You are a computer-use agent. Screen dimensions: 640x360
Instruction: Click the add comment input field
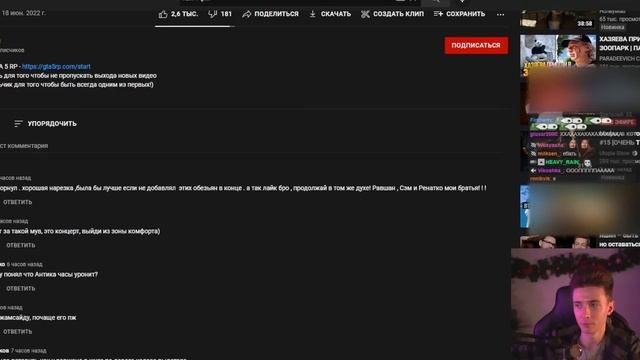[251, 146]
